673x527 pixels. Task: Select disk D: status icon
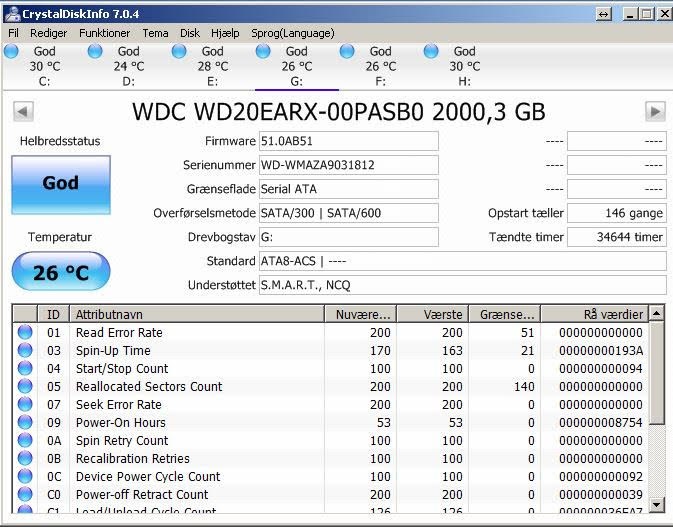[x=95, y=51]
